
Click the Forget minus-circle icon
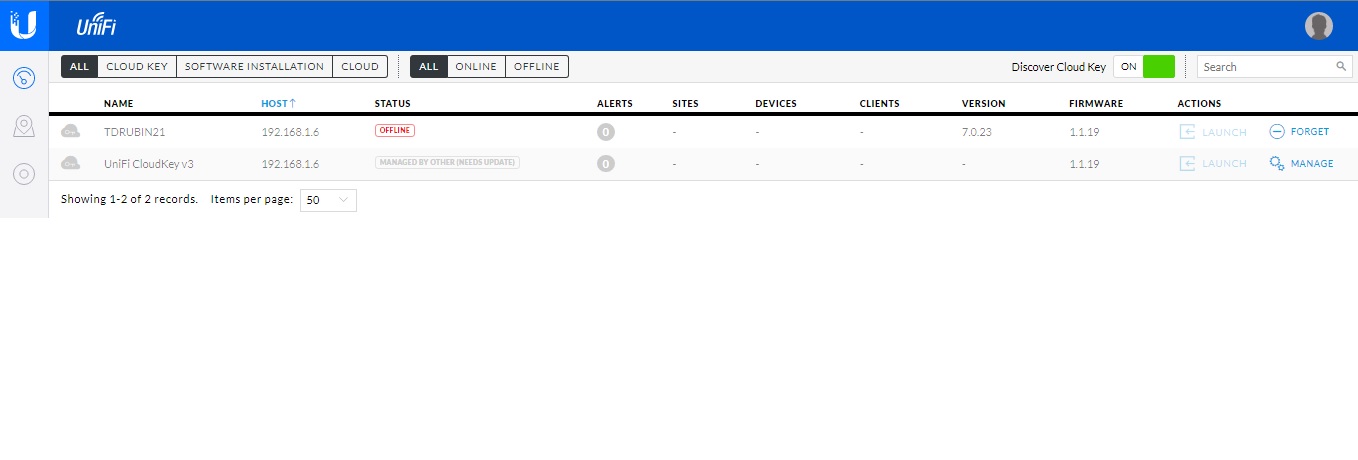point(1277,131)
